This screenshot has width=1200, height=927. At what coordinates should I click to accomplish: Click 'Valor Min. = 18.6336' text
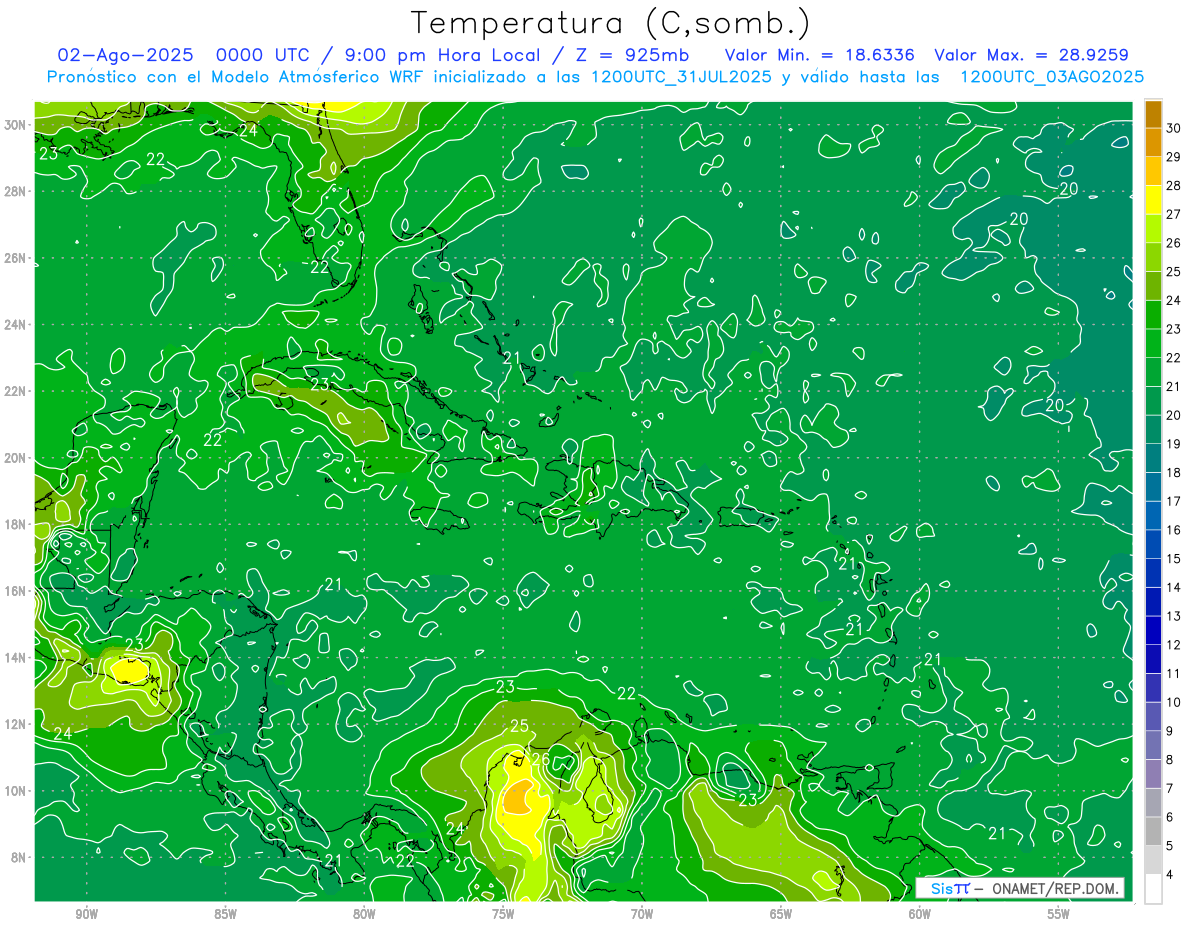[819, 55]
